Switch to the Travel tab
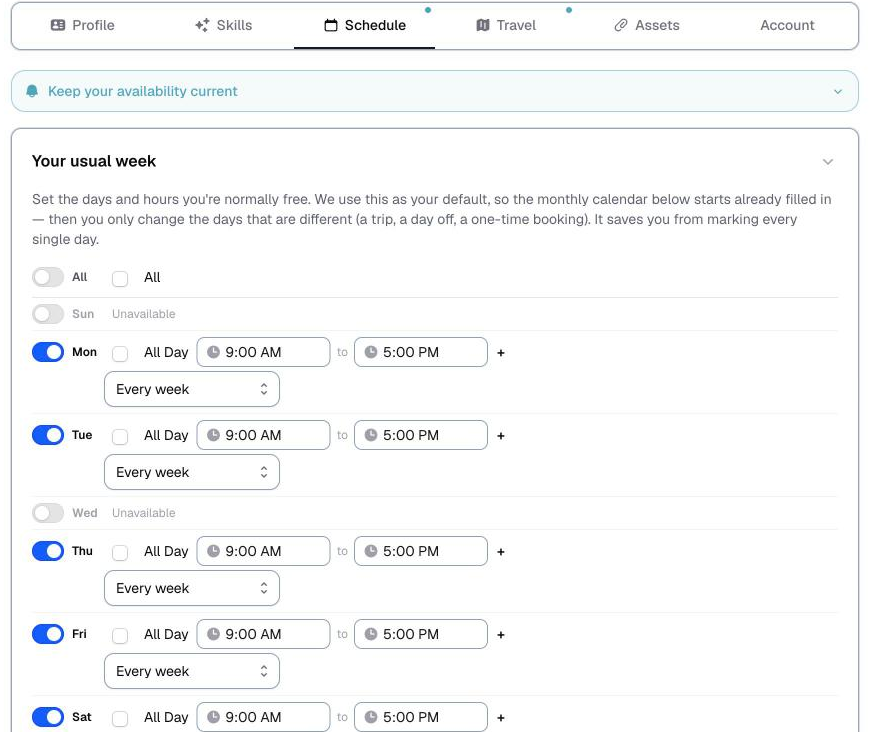The image size is (870, 732). click(506, 26)
